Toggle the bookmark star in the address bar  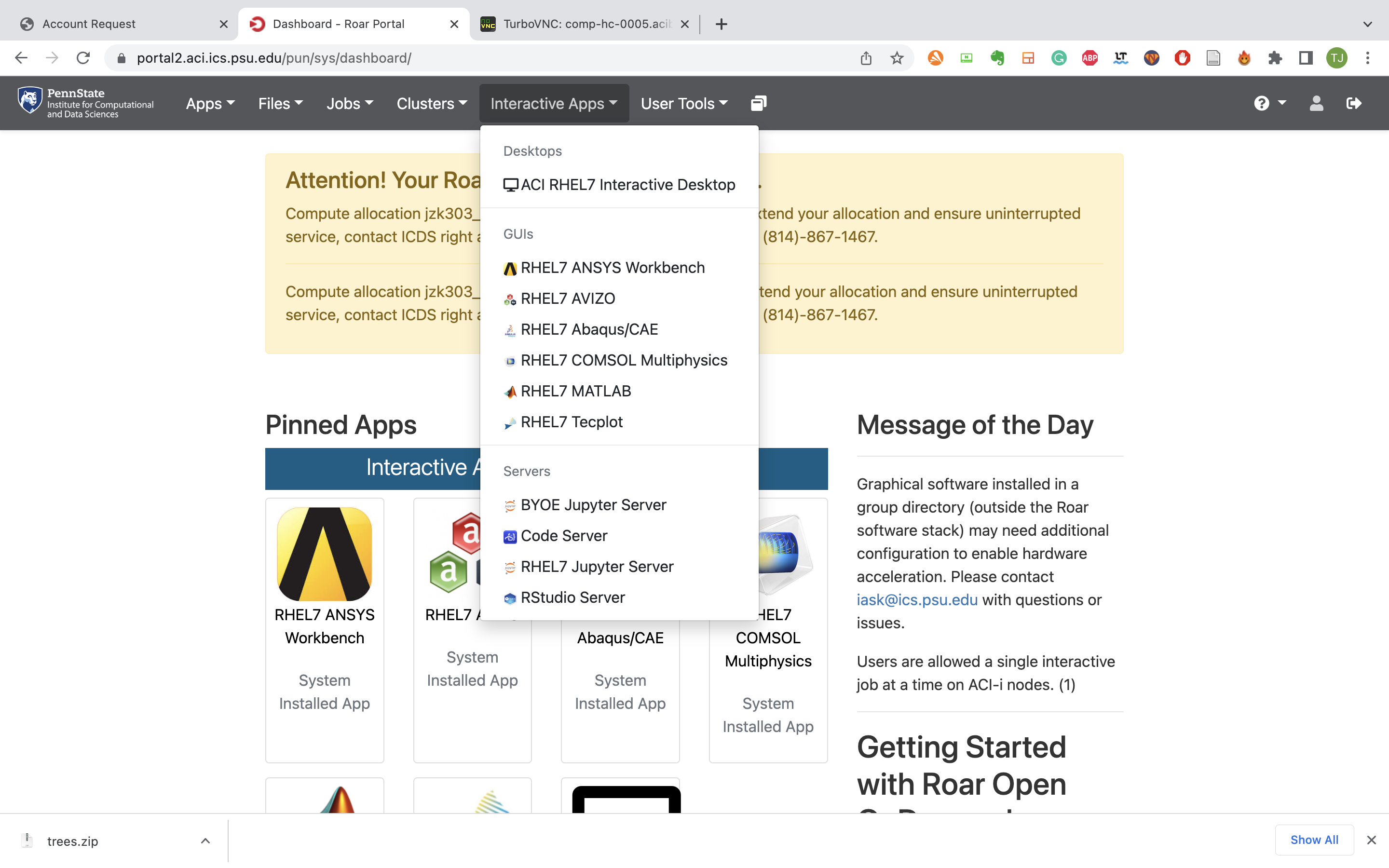(897, 57)
